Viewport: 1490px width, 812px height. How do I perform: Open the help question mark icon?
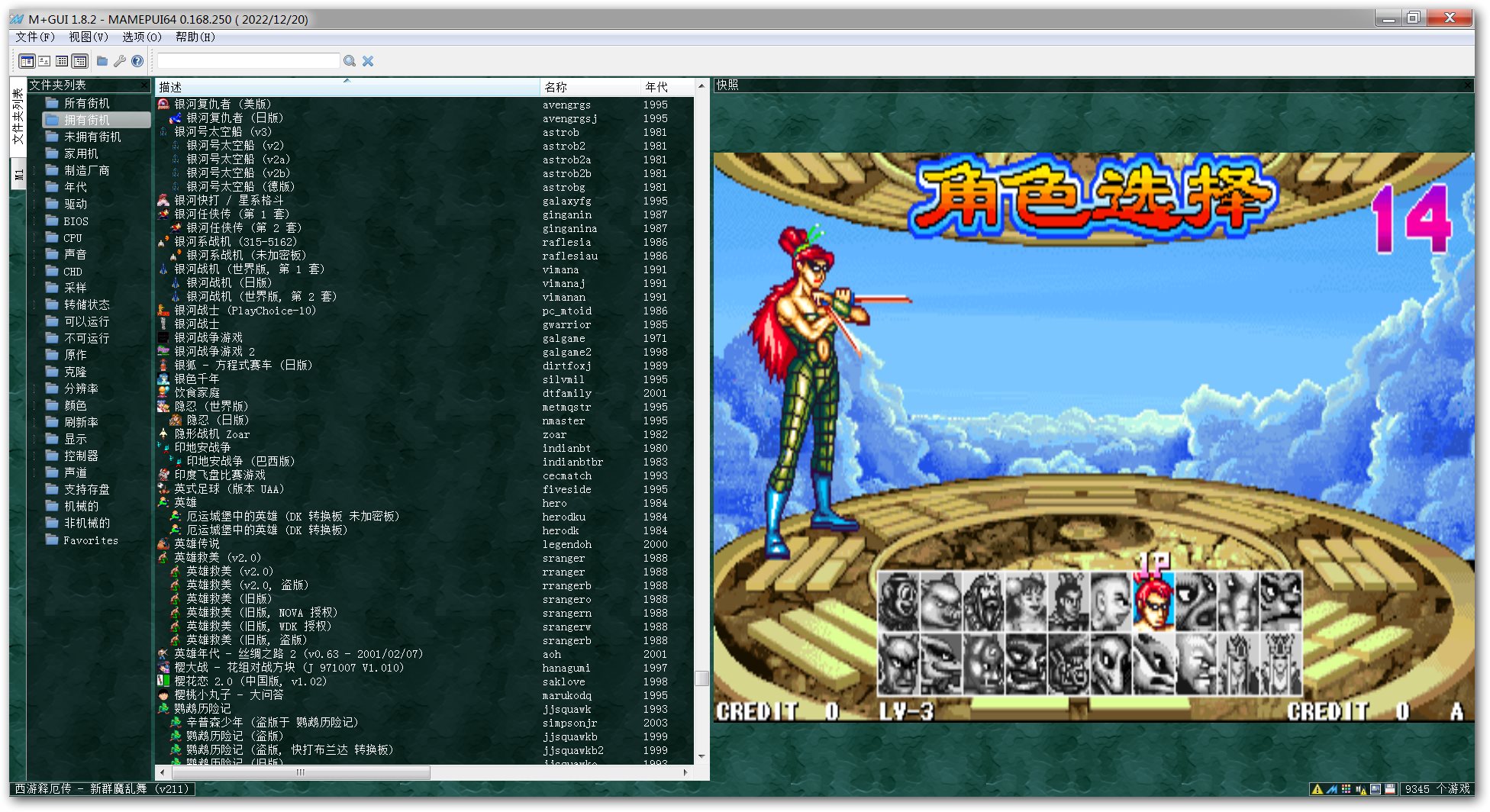click(x=137, y=61)
